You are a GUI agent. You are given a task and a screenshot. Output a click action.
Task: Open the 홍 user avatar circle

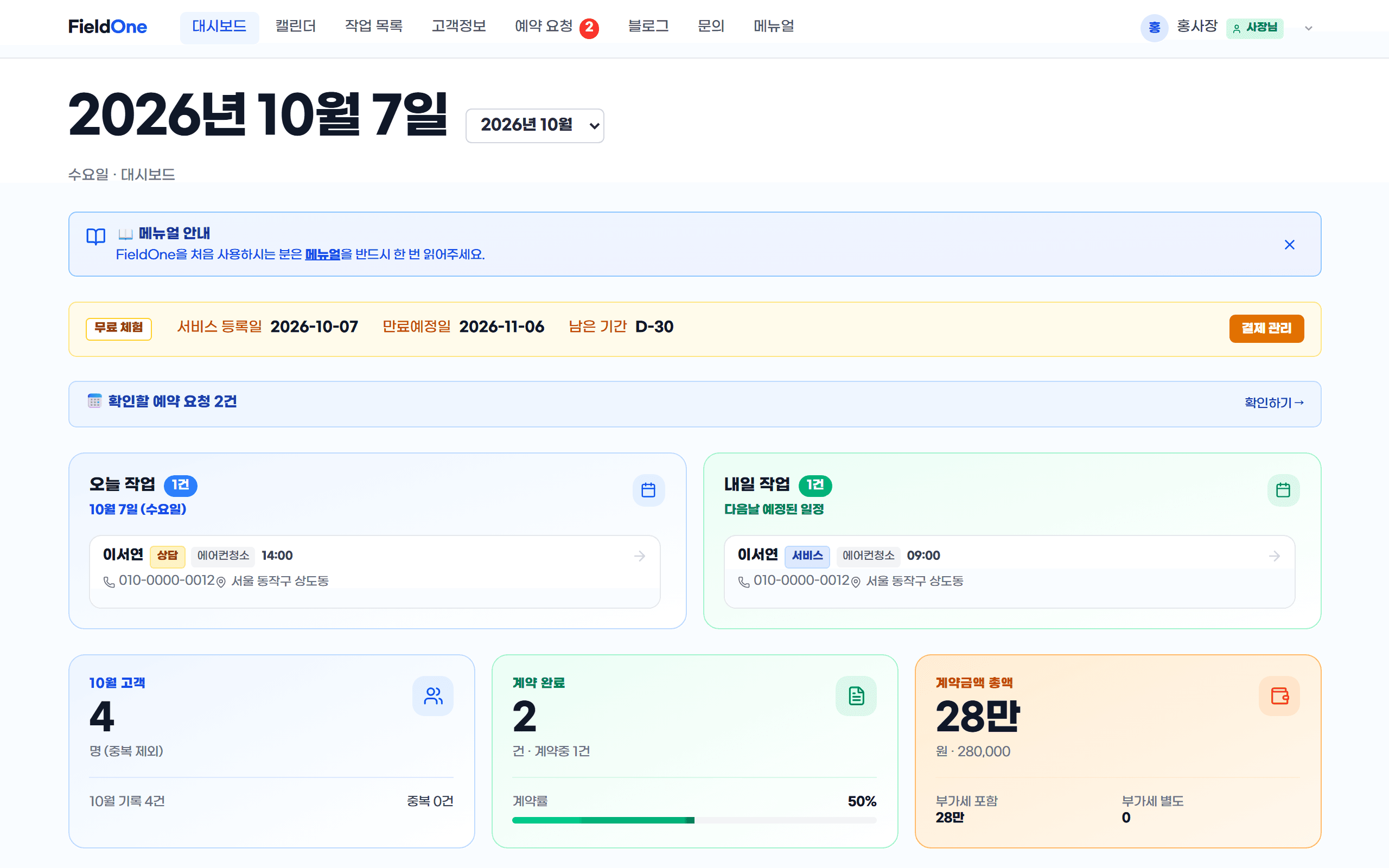tap(1154, 28)
